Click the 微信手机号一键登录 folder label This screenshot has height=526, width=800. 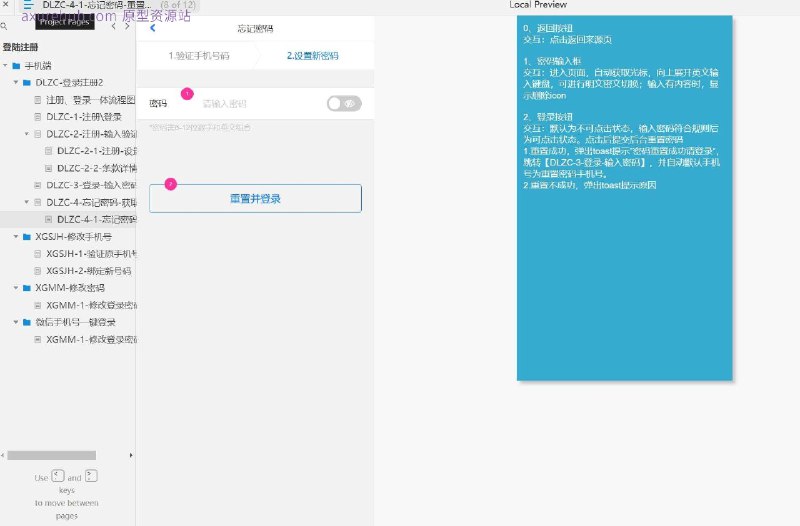click(x=75, y=322)
